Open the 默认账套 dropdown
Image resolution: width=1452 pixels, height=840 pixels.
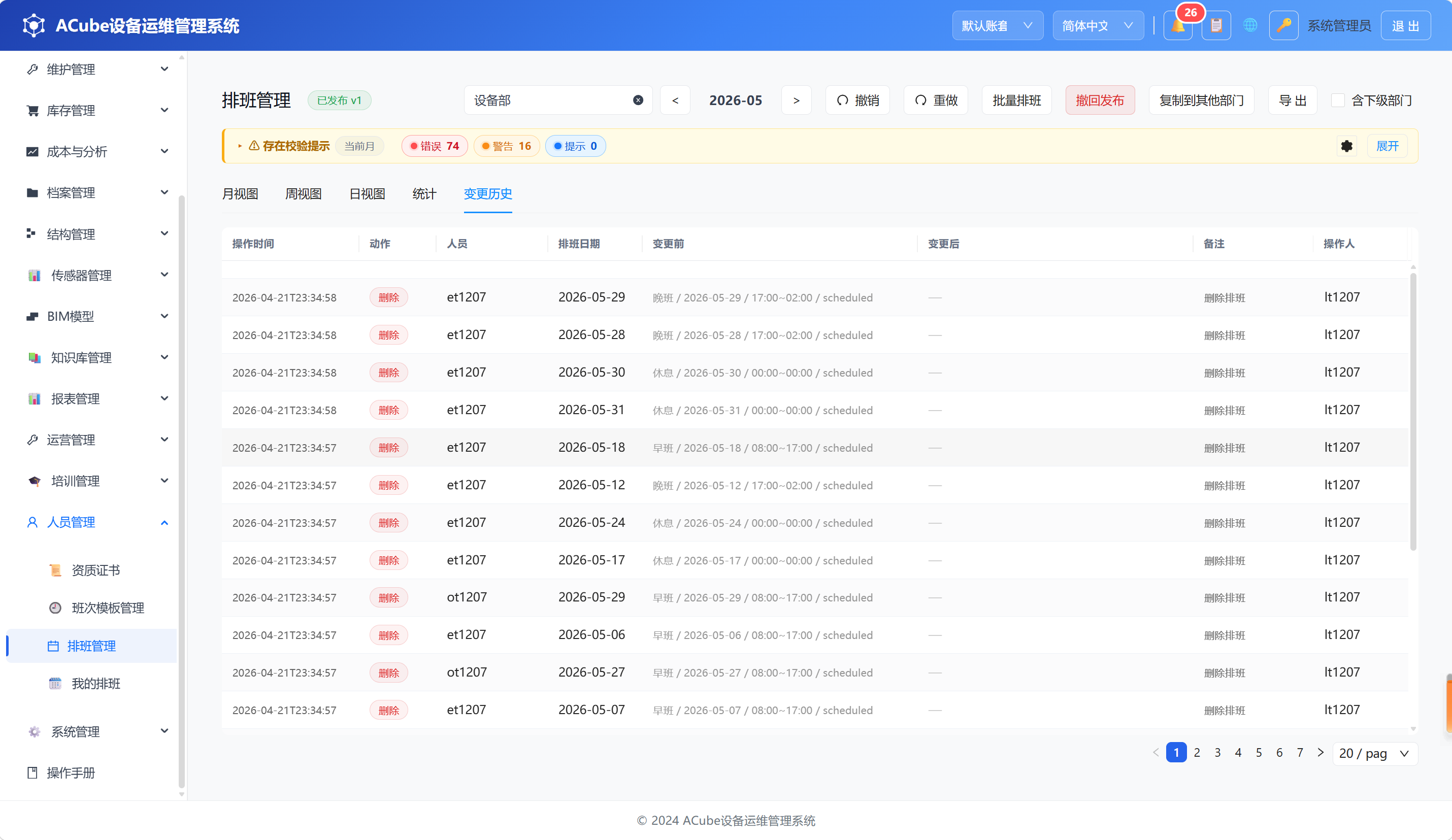click(x=998, y=26)
